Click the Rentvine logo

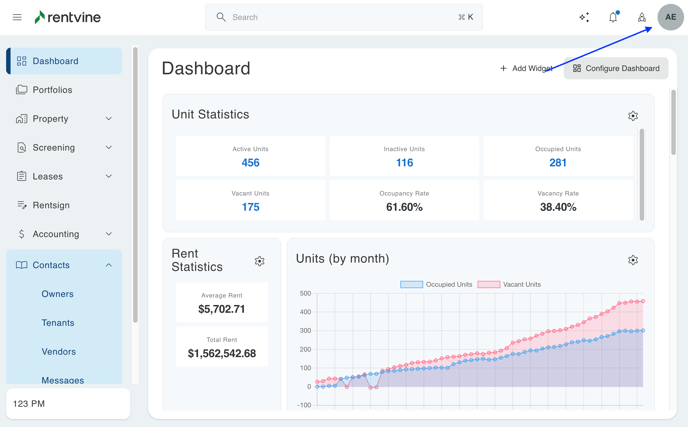pyautogui.click(x=67, y=17)
